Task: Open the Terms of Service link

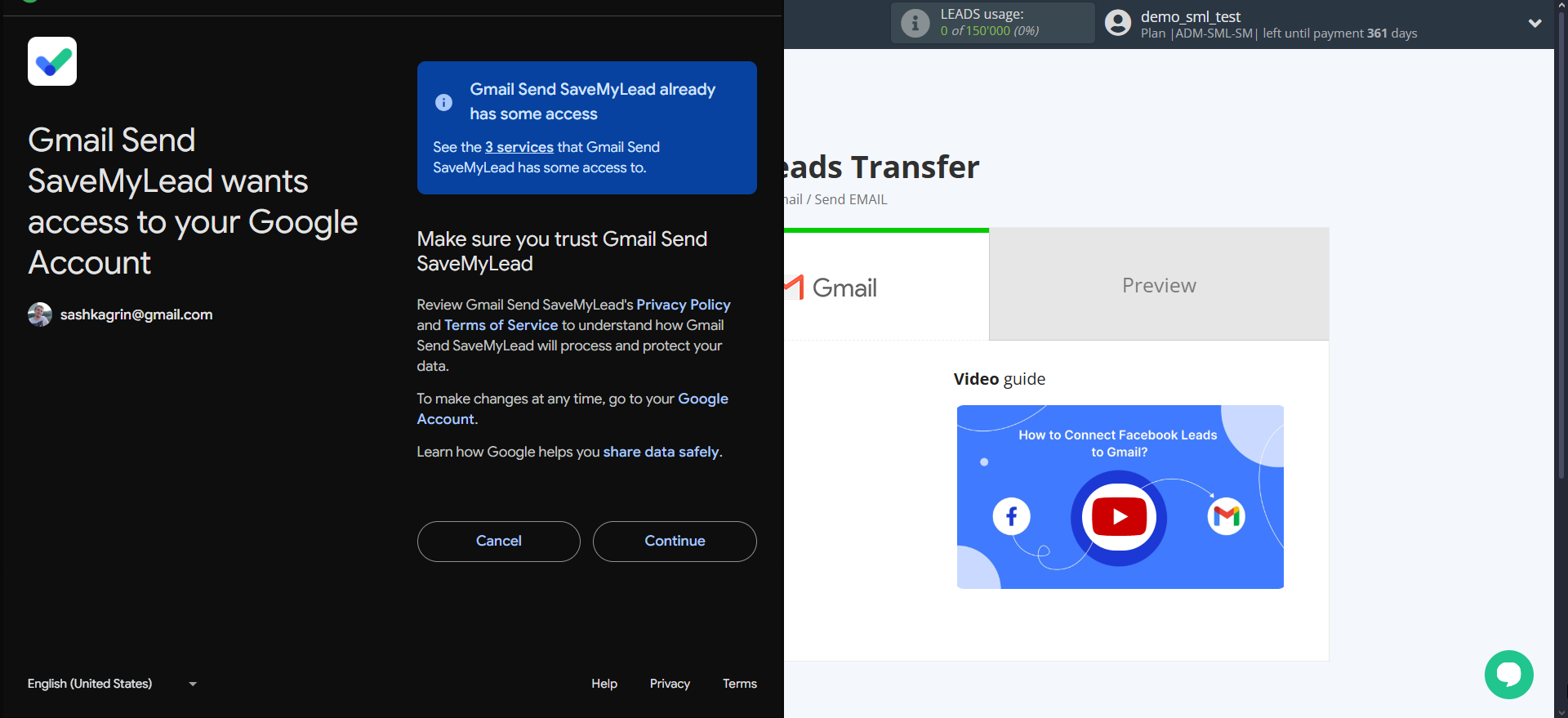Action: tap(501, 325)
